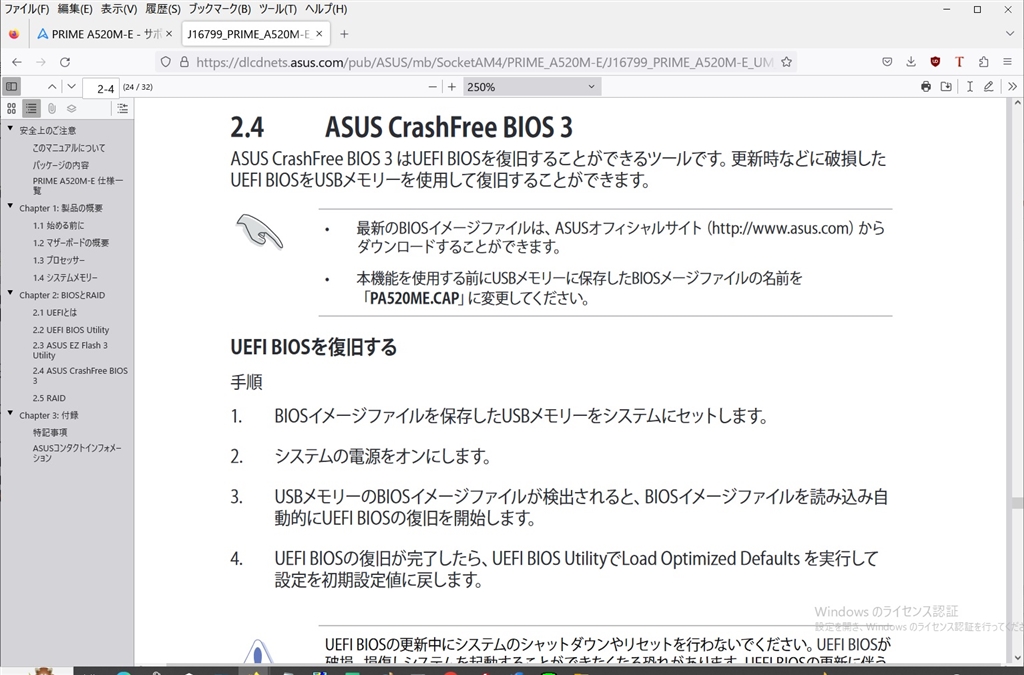Image resolution: width=1024 pixels, height=675 pixels.
Task: Save the PDF file
Action: (946, 86)
